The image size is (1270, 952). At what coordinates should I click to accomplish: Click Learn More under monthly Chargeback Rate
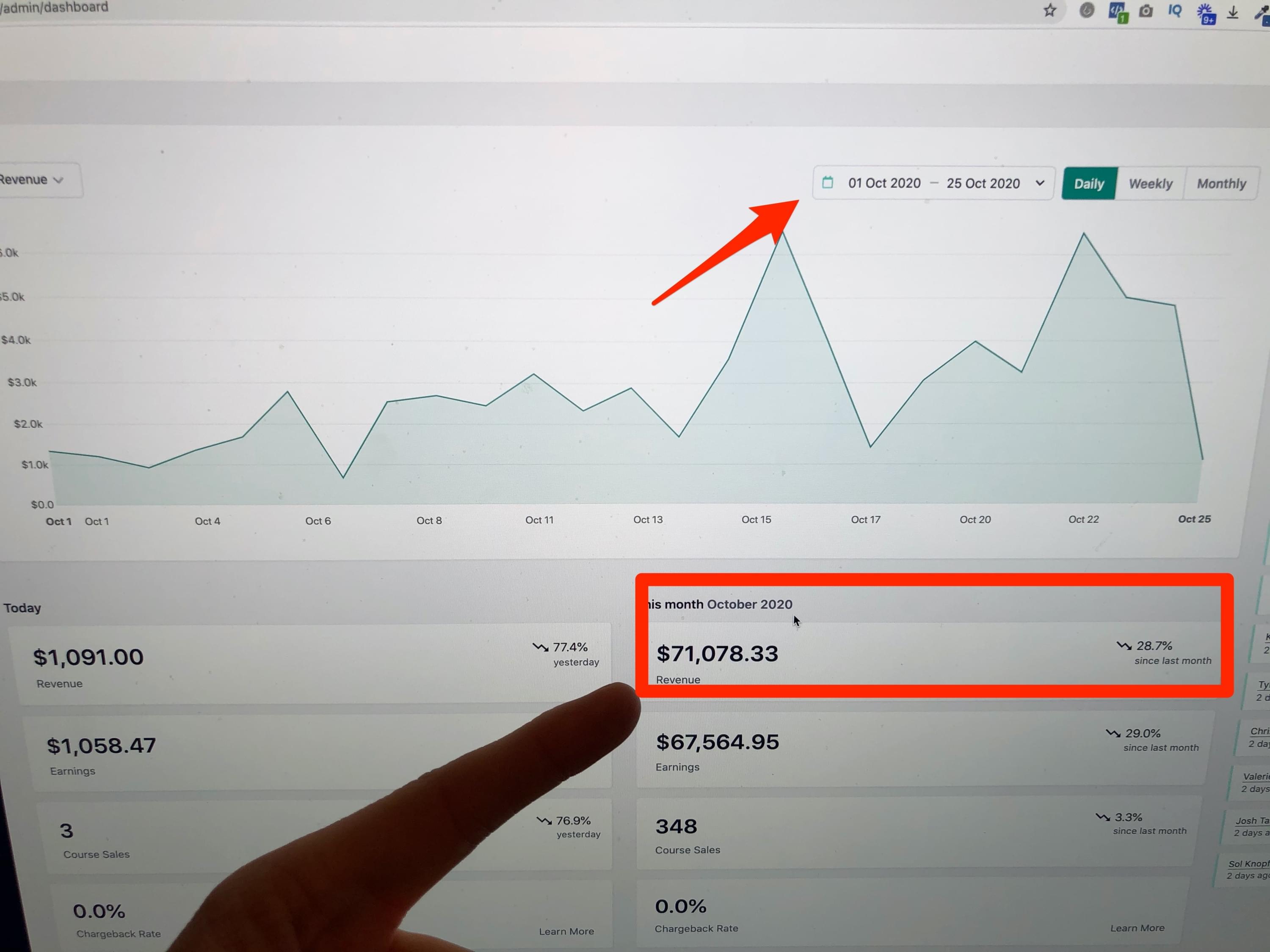pos(1137,928)
